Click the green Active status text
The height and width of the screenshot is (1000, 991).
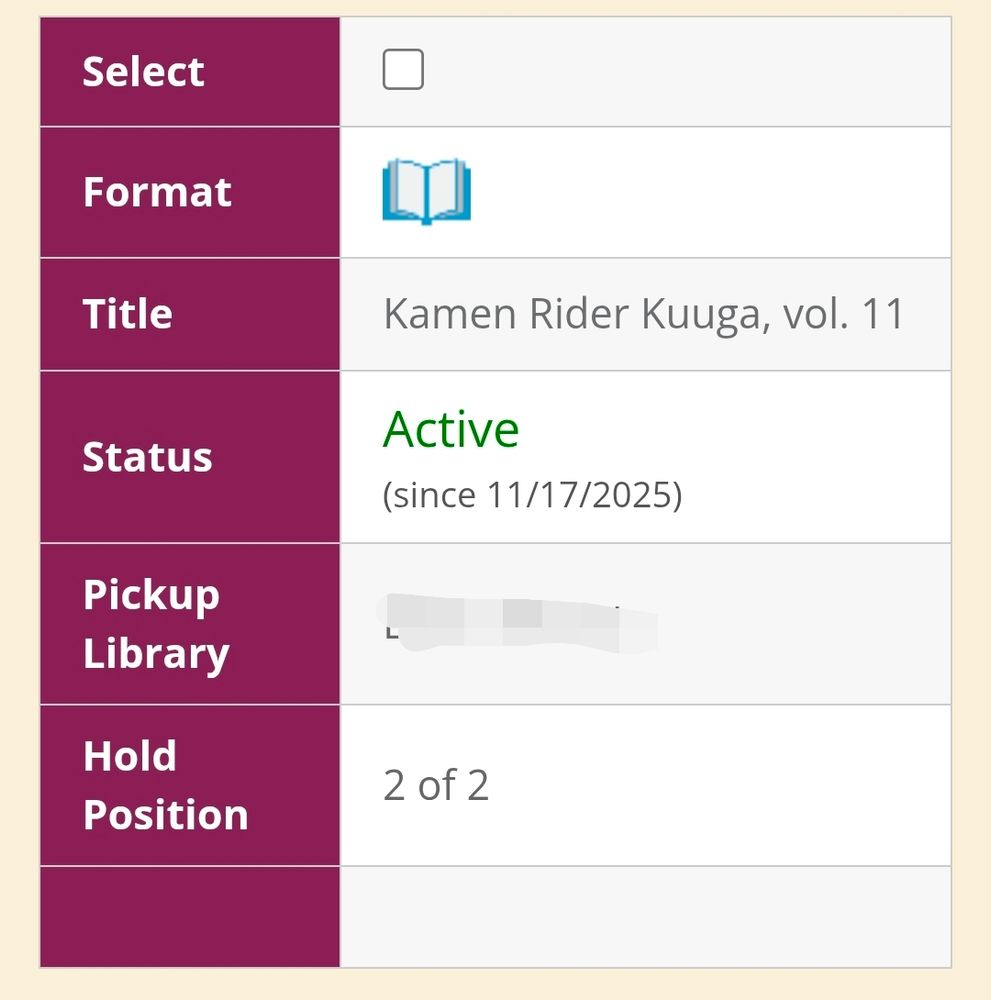tap(451, 429)
